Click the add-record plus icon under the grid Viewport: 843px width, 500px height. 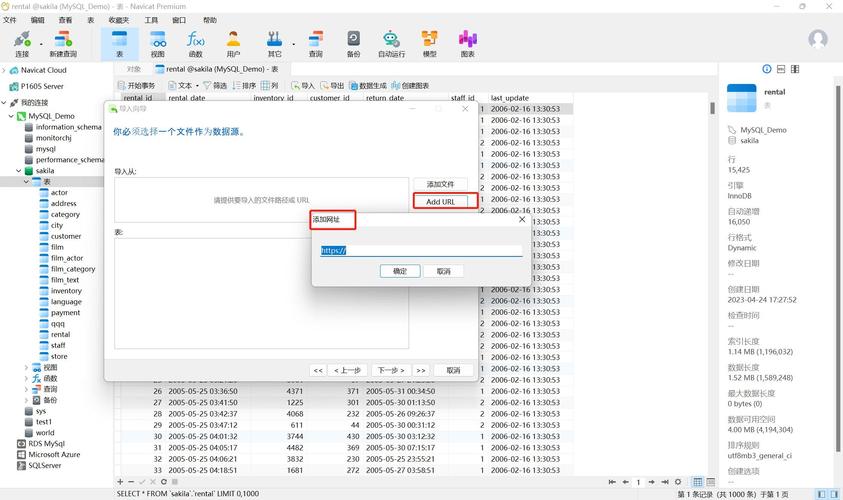tap(120, 482)
